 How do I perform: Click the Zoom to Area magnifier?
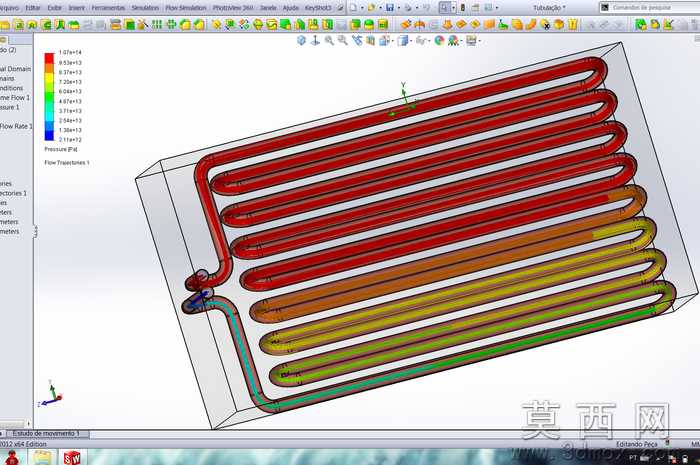pyautogui.click(x=343, y=41)
